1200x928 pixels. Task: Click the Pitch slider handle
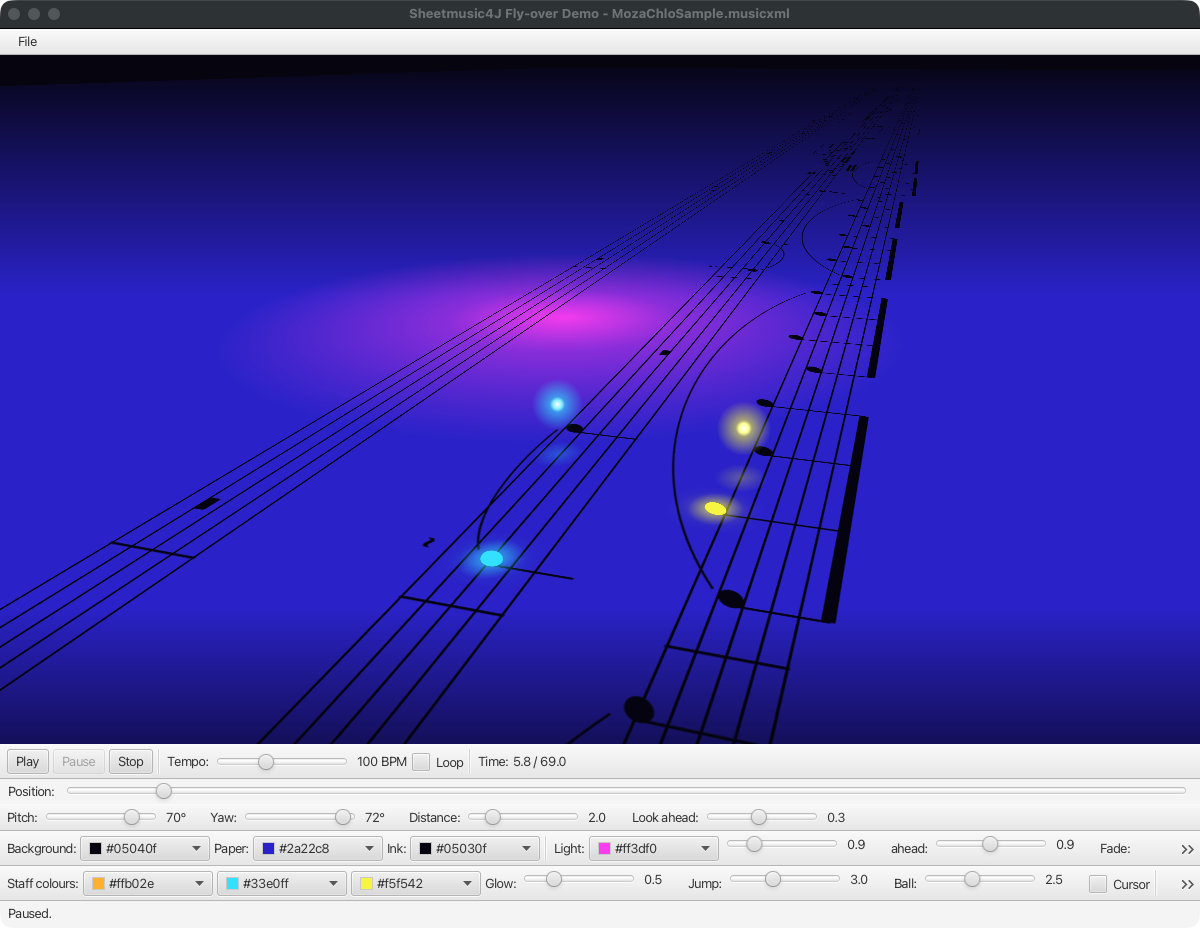(131, 817)
